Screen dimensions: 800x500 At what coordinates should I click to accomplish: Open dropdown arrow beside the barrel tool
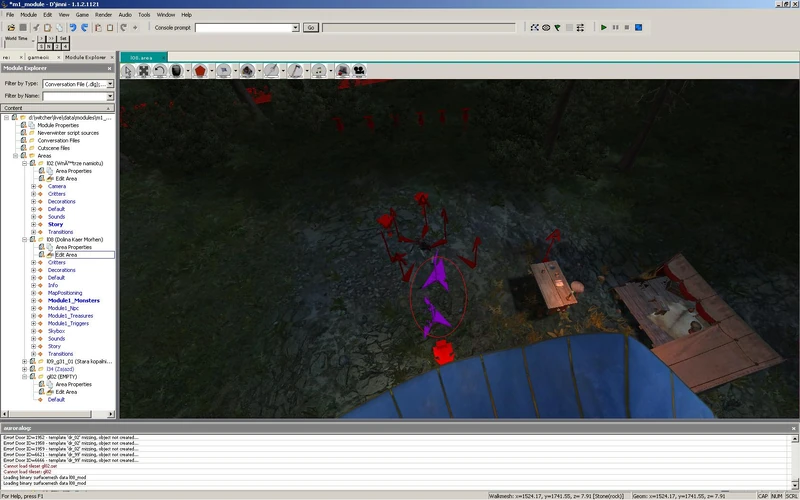coord(188,71)
